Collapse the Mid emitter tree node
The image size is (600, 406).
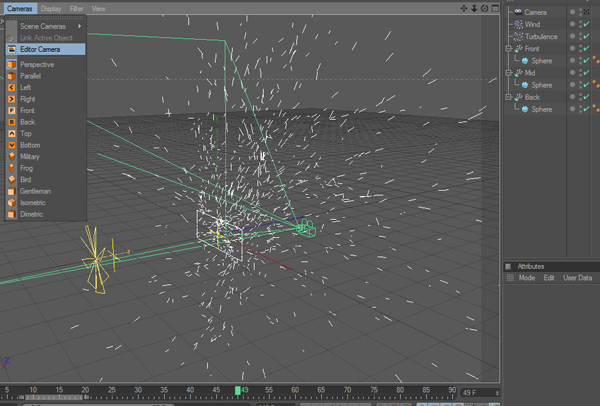[x=509, y=73]
